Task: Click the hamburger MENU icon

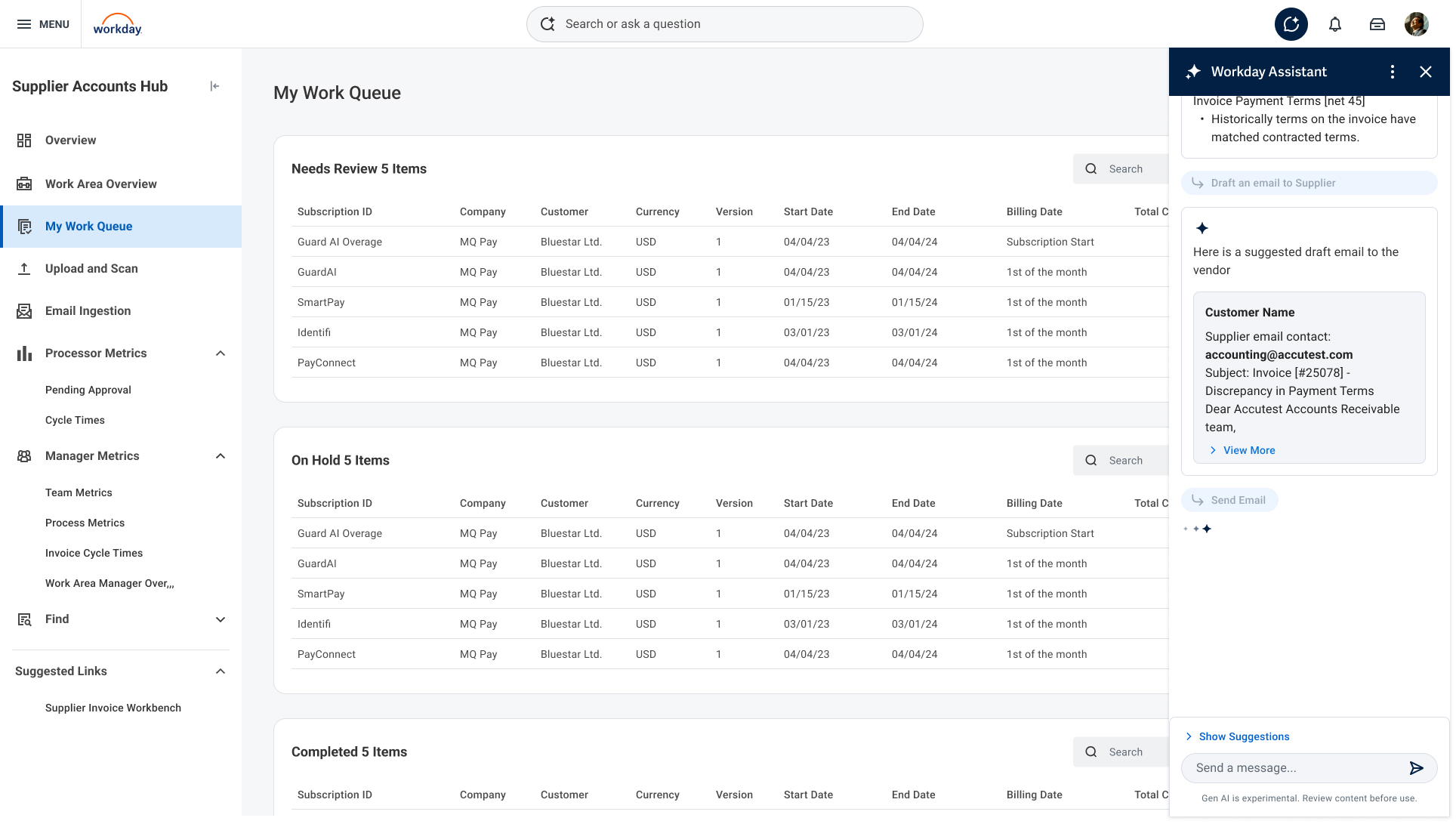Action: (24, 24)
